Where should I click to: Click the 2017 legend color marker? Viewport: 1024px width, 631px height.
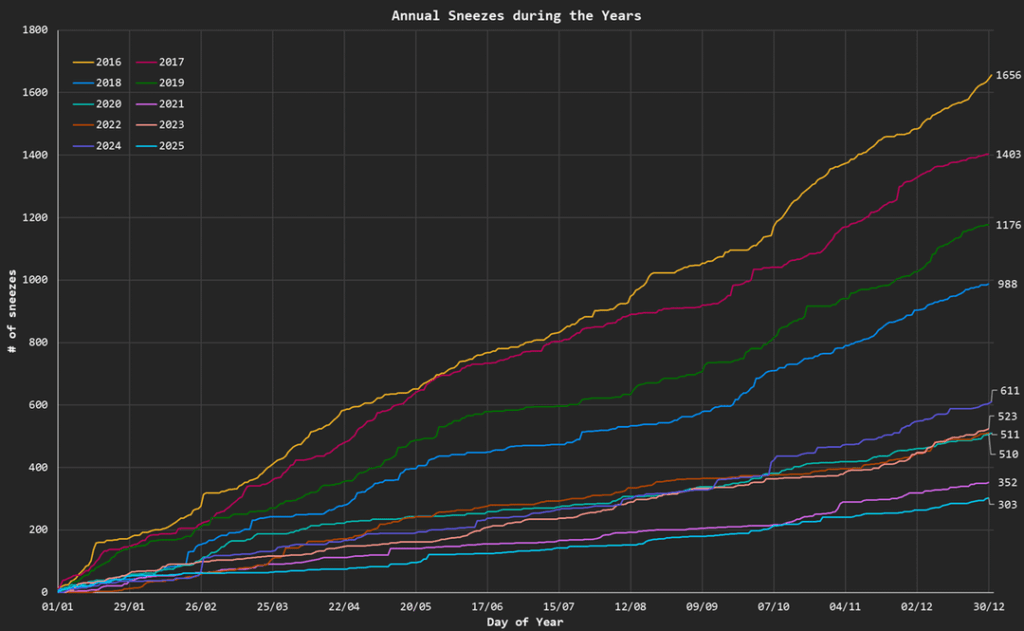click(x=146, y=61)
